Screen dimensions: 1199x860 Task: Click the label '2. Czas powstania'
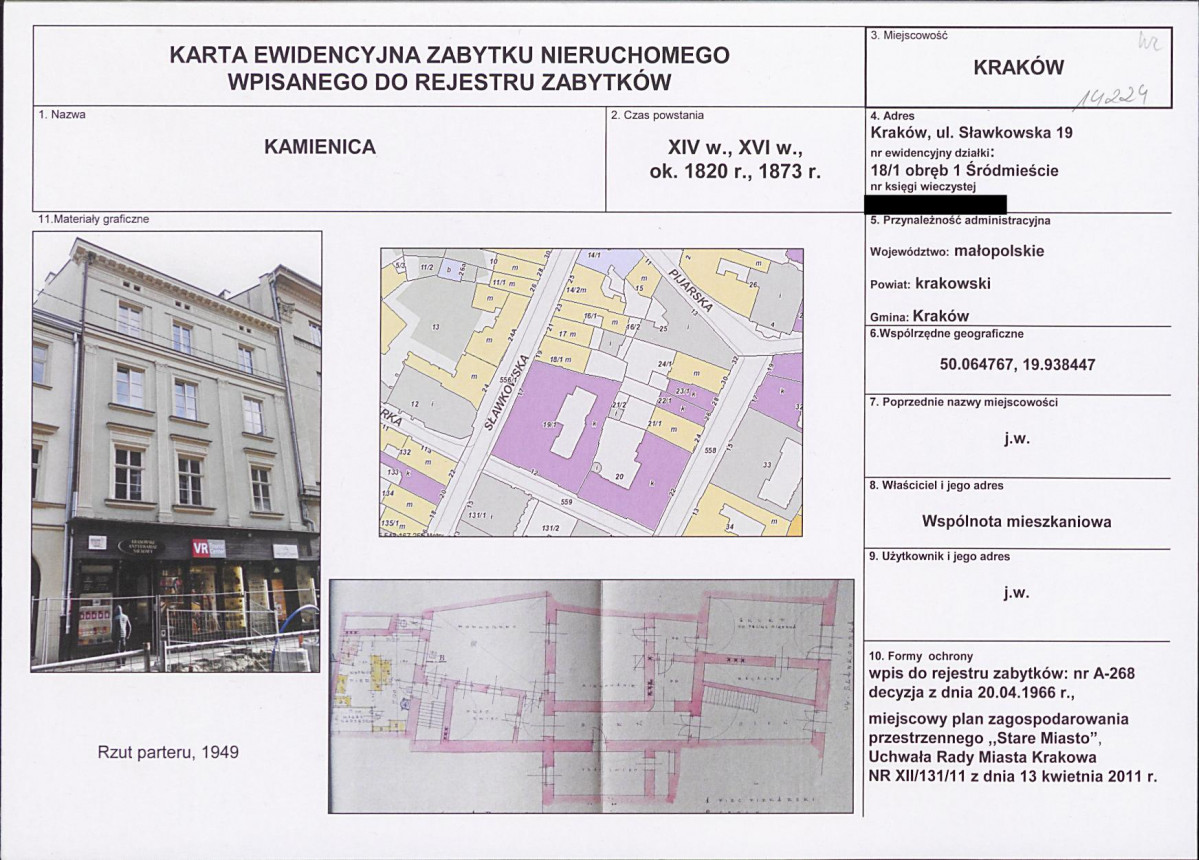(x=658, y=115)
